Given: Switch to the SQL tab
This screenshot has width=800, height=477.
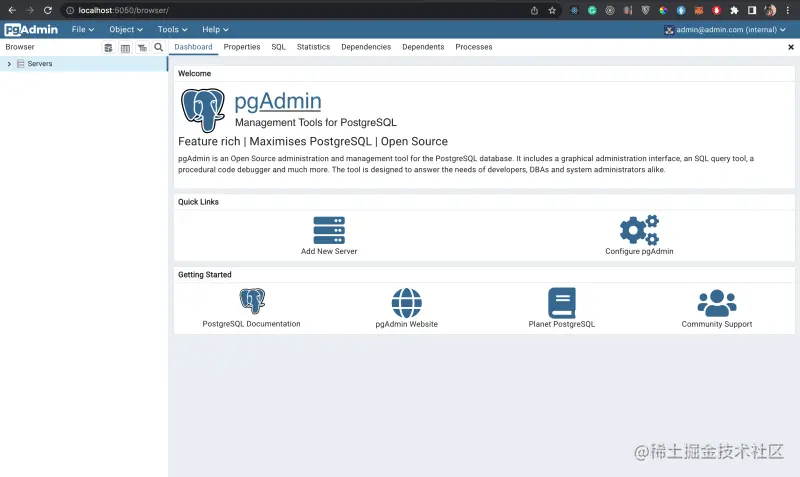Looking at the screenshot, I should click(x=279, y=47).
